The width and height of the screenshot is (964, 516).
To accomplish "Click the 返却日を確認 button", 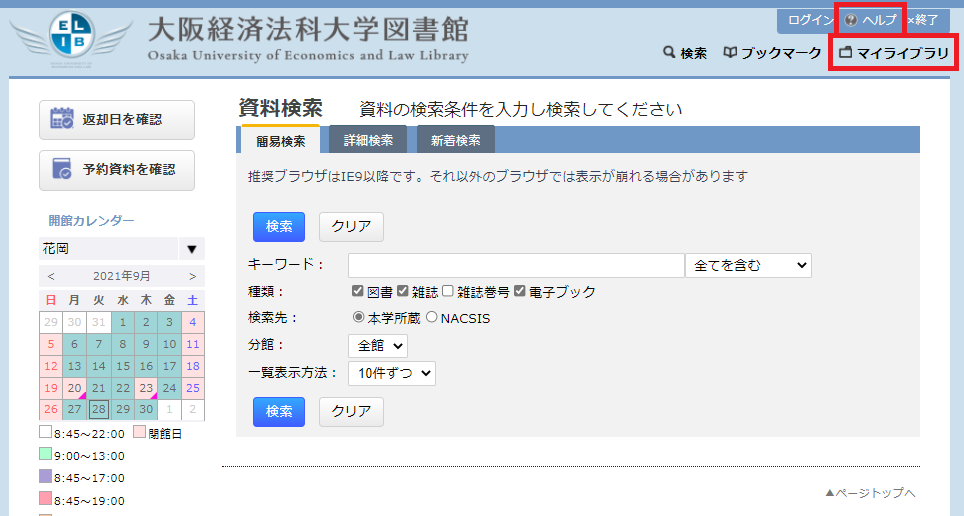I will point(117,119).
